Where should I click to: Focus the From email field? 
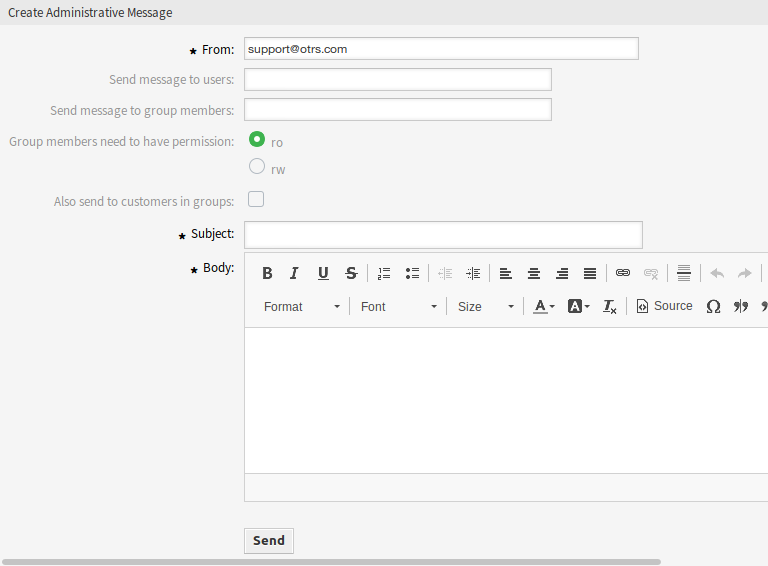coord(441,48)
